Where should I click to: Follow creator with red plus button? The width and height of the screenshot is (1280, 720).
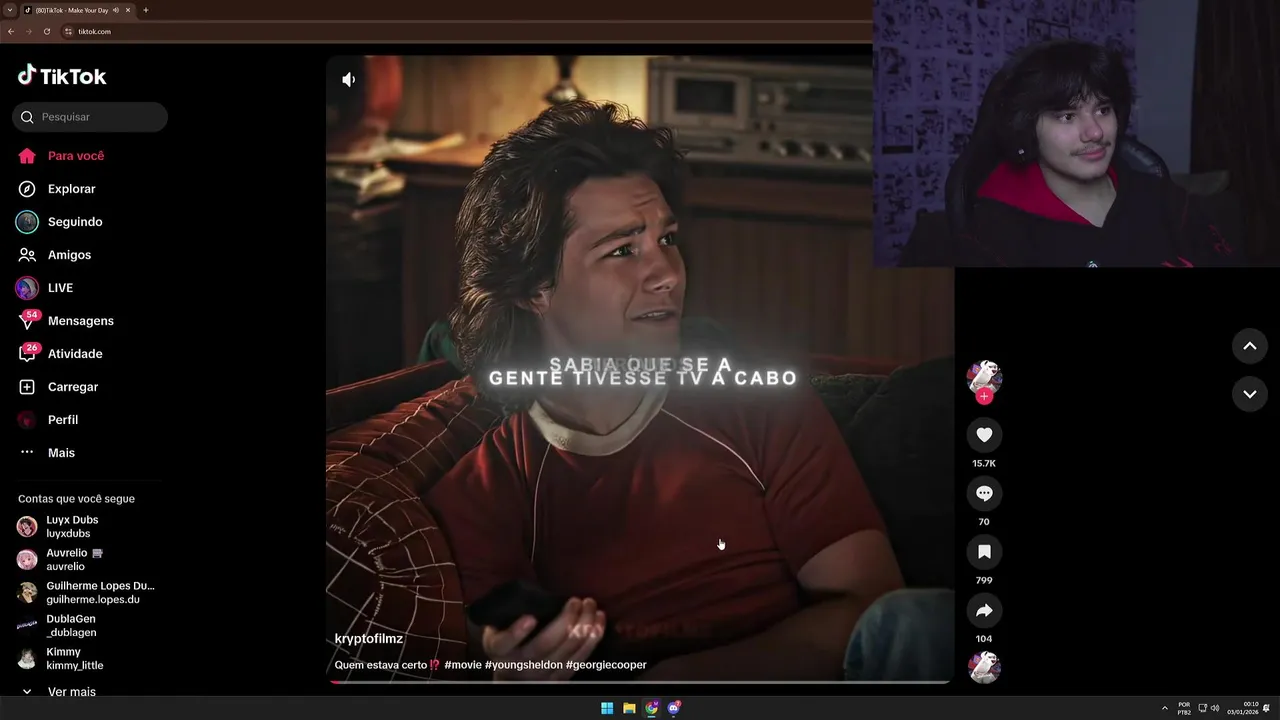point(984,396)
